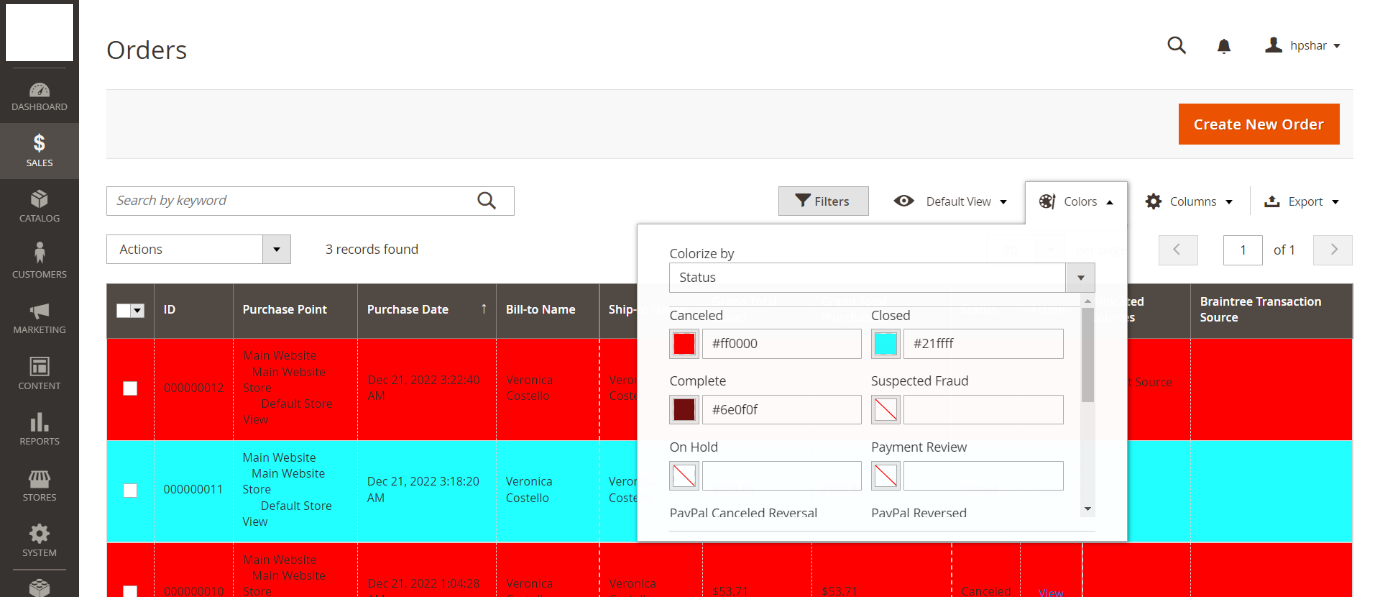The width and height of the screenshot is (1380, 597).
Task: Click the Create New Order button
Action: pyautogui.click(x=1258, y=124)
